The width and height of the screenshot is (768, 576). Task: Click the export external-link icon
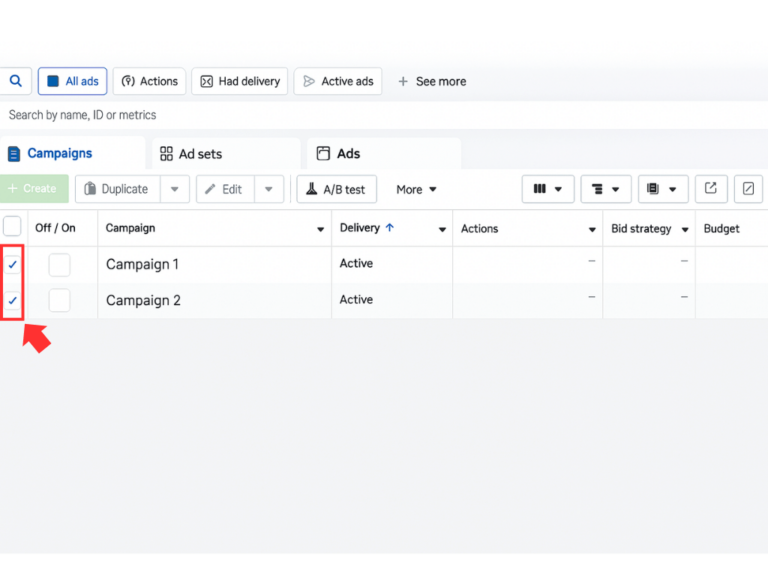(711, 189)
